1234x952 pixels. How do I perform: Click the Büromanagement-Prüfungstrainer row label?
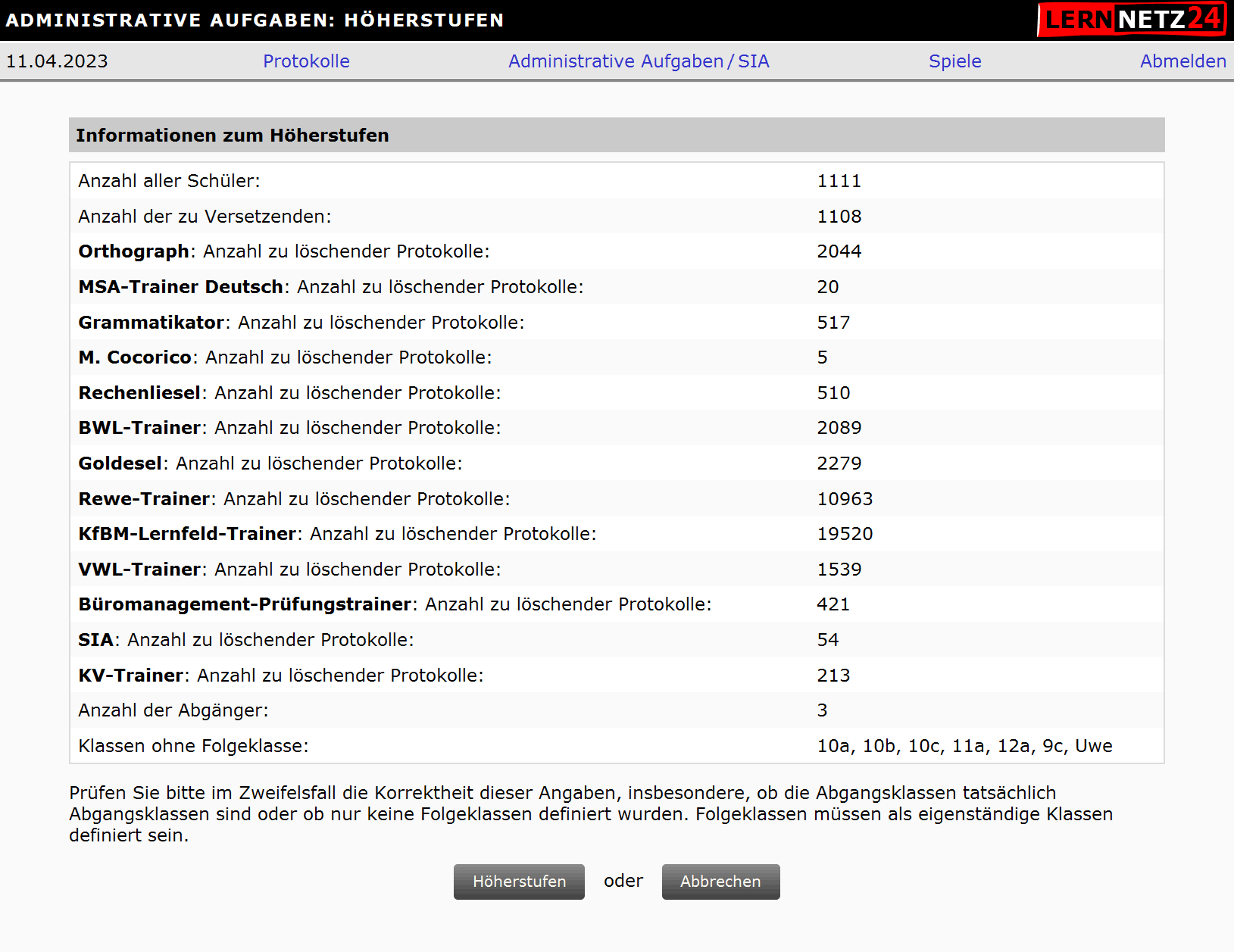(x=395, y=604)
